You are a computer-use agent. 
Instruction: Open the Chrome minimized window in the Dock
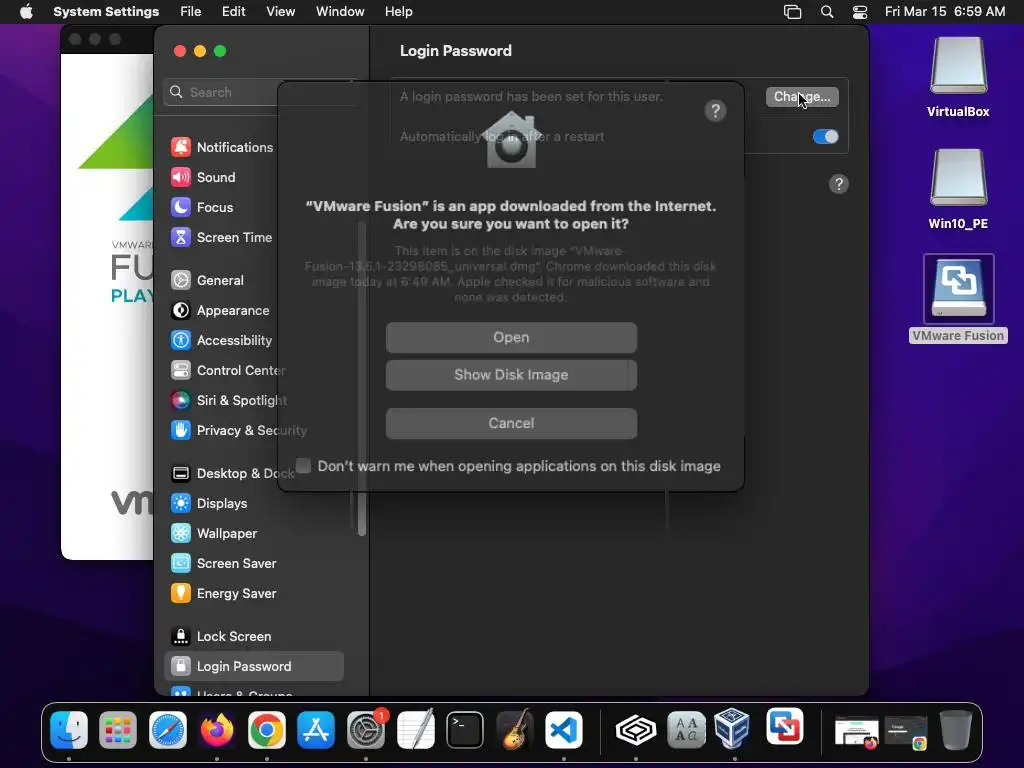pos(906,731)
